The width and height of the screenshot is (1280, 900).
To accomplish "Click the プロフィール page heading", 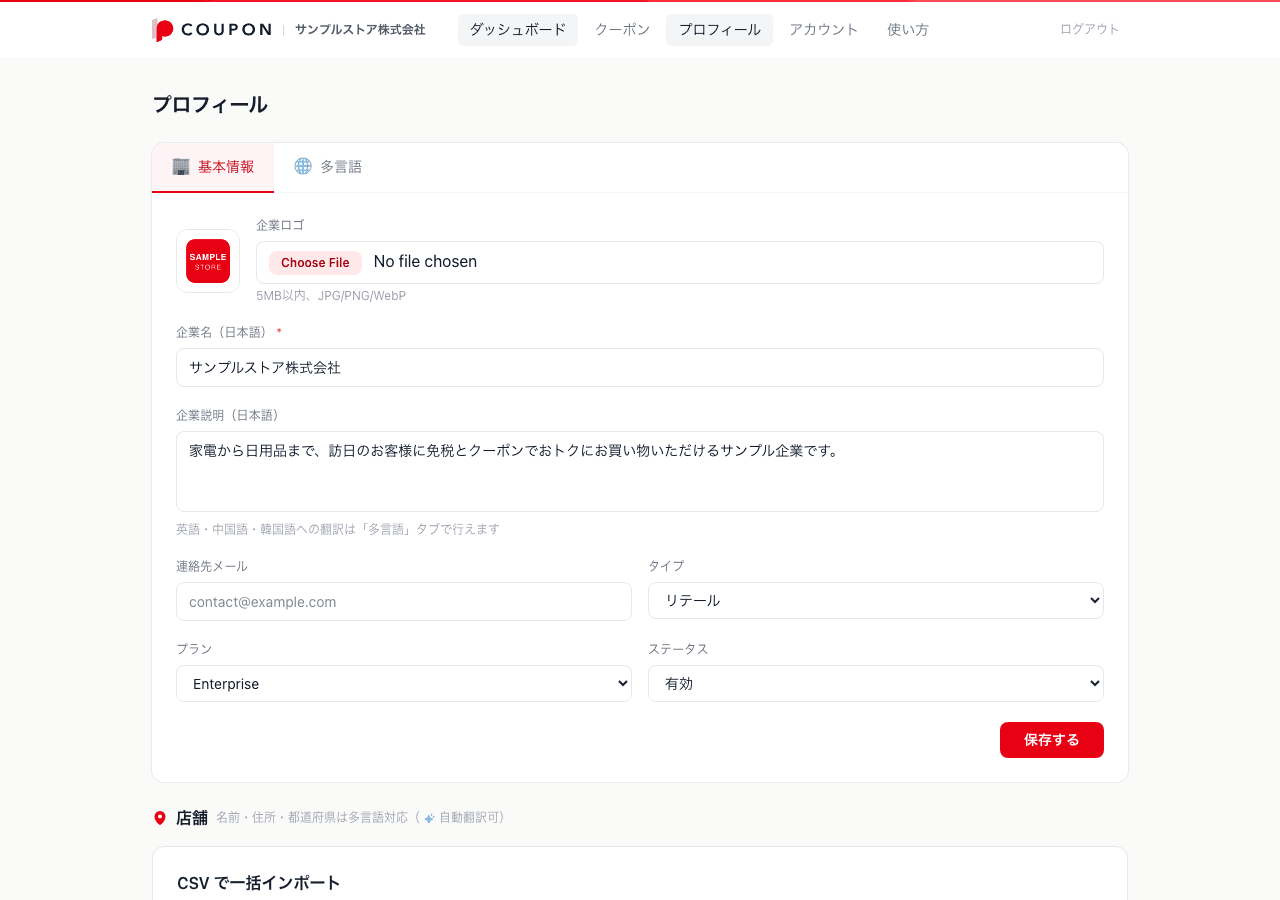I will pyautogui.click(x=210, y=105).
